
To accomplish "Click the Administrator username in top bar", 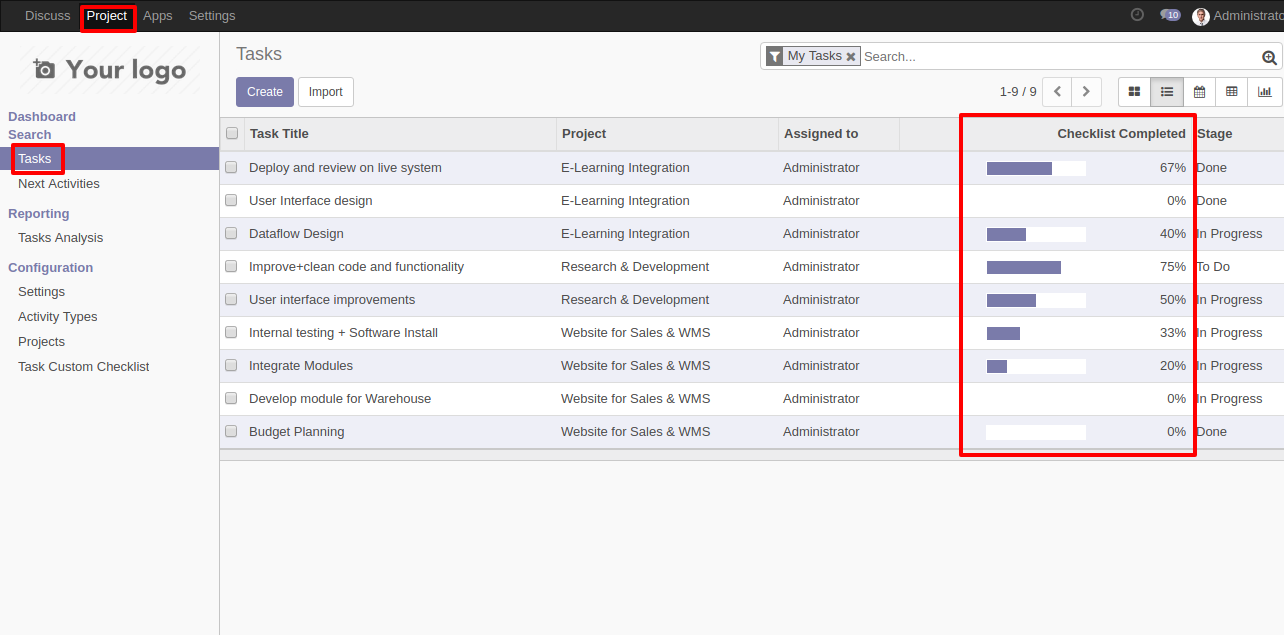I will tap(1248, 16).
